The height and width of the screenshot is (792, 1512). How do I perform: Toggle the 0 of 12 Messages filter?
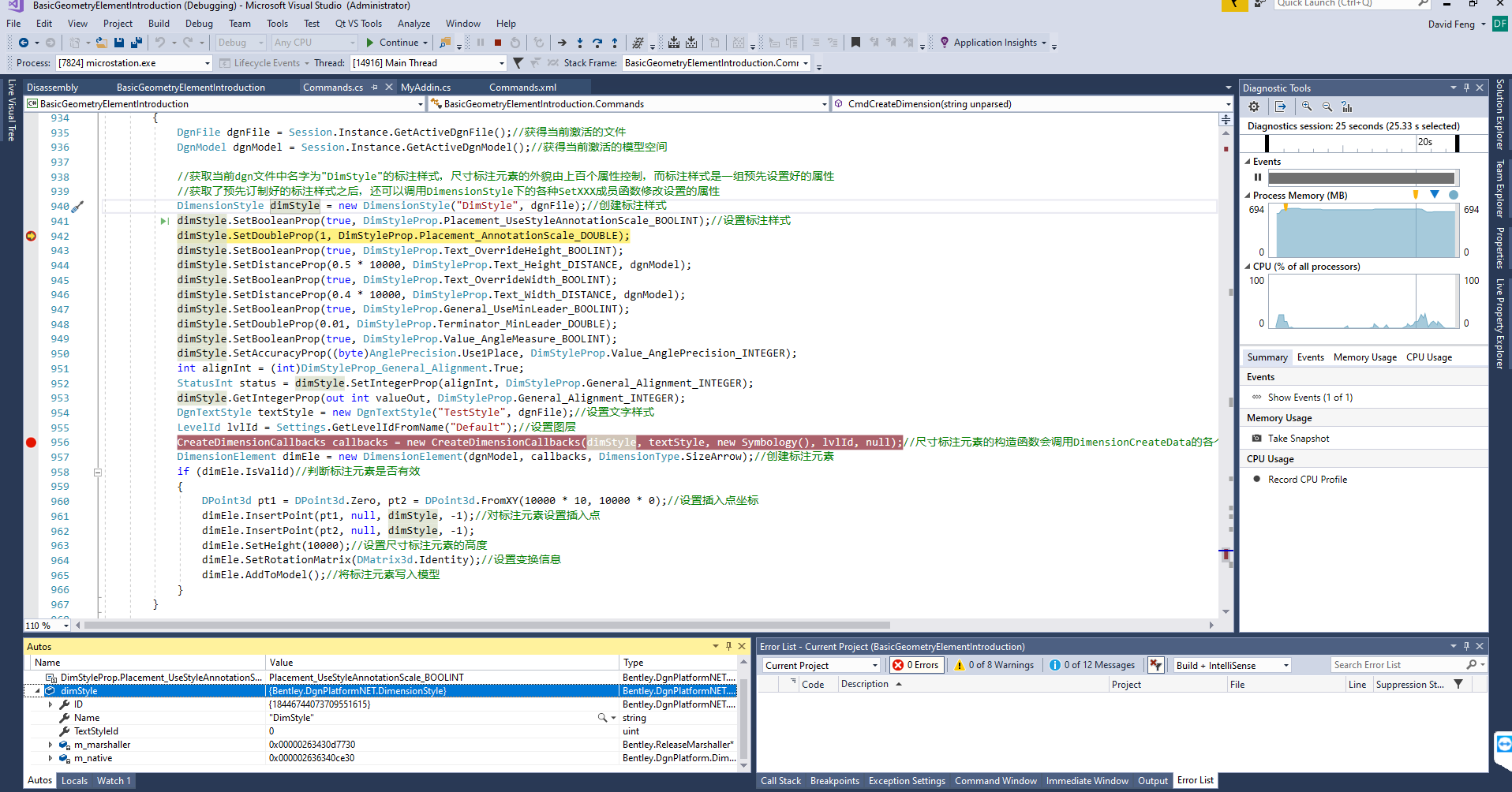click(1092, 665)
